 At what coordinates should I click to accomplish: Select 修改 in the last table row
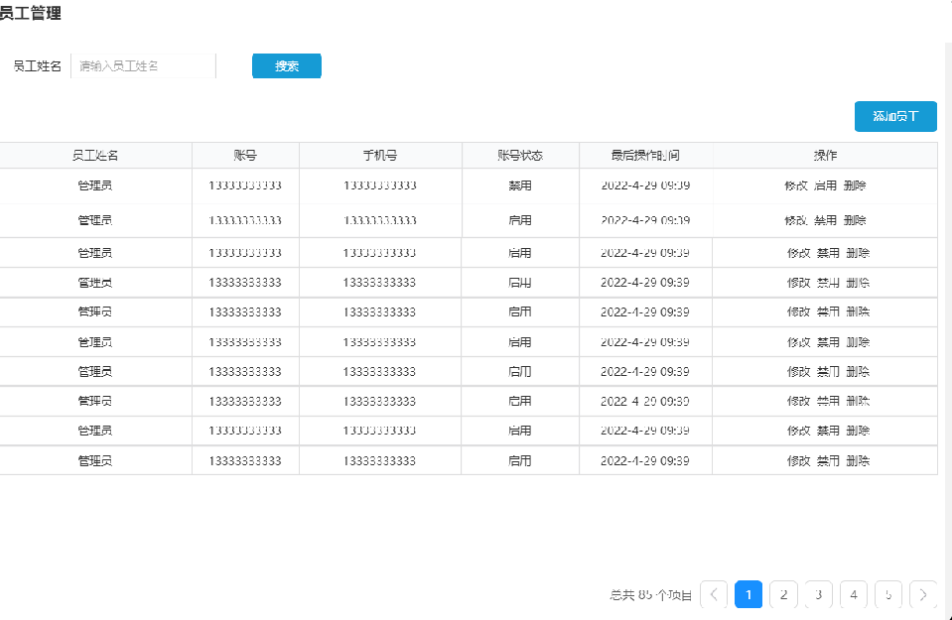[798, 461]
